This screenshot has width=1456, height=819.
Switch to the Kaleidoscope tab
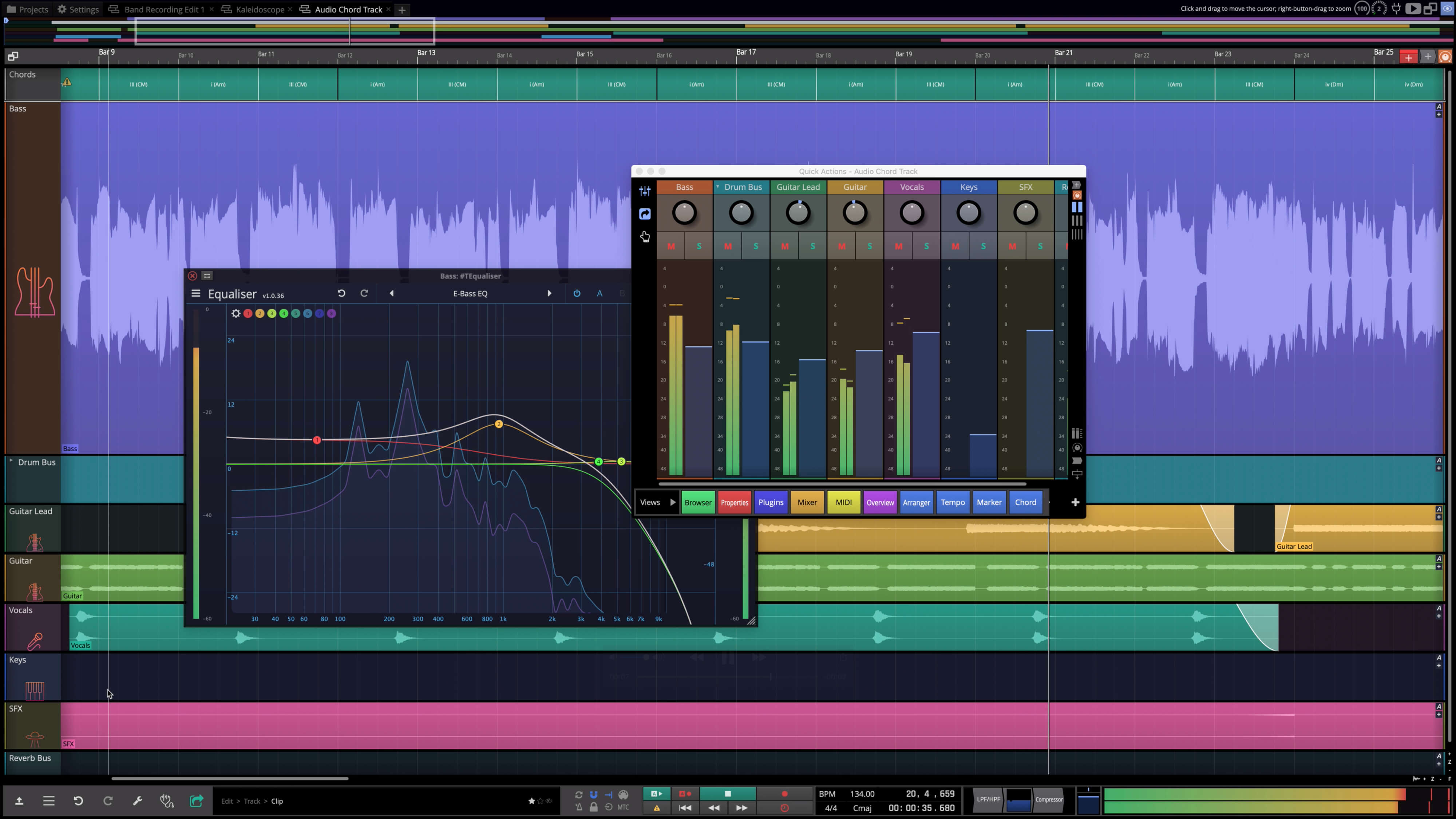click(x=260, y=9)
